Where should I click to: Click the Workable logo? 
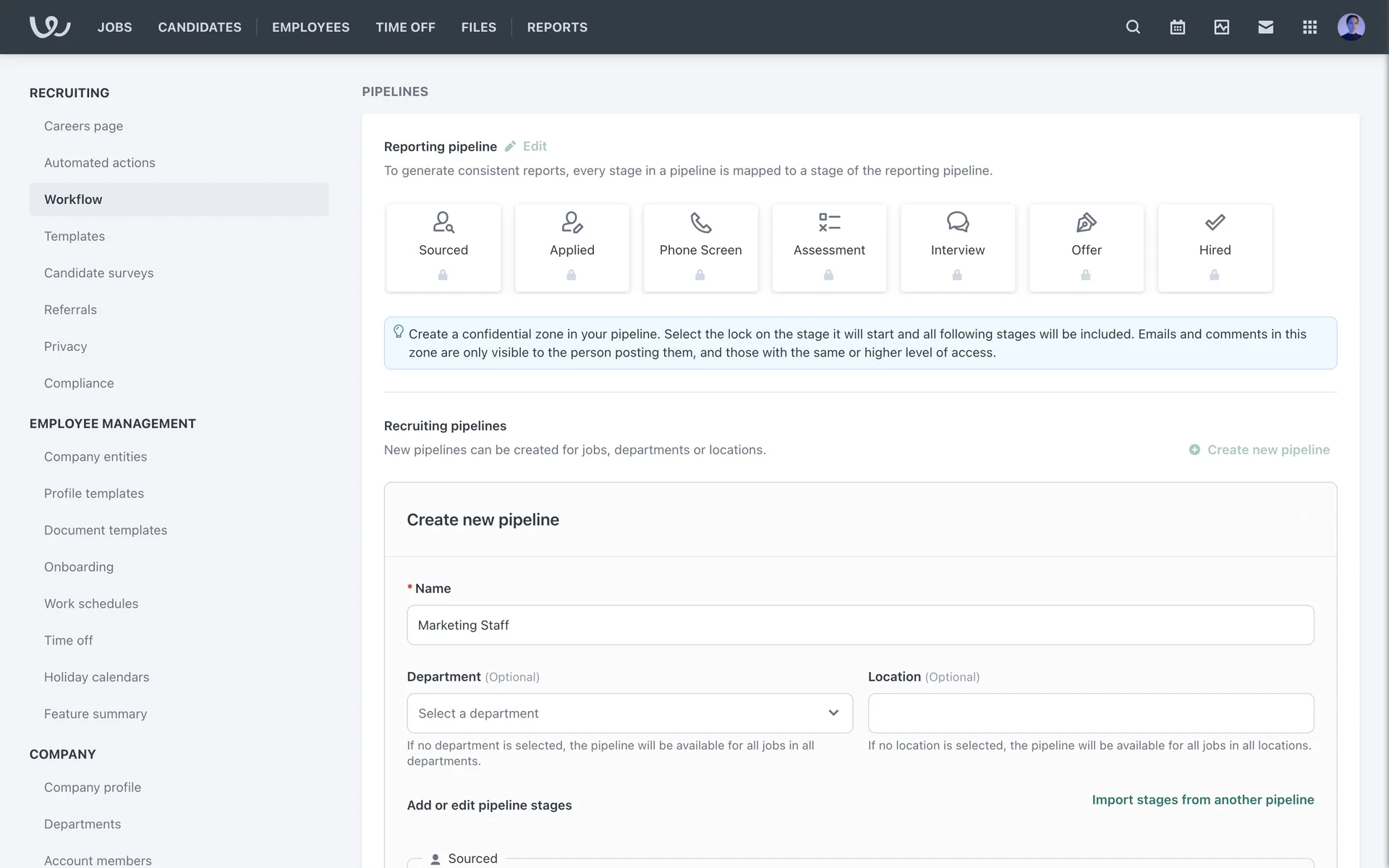[49, 27]
